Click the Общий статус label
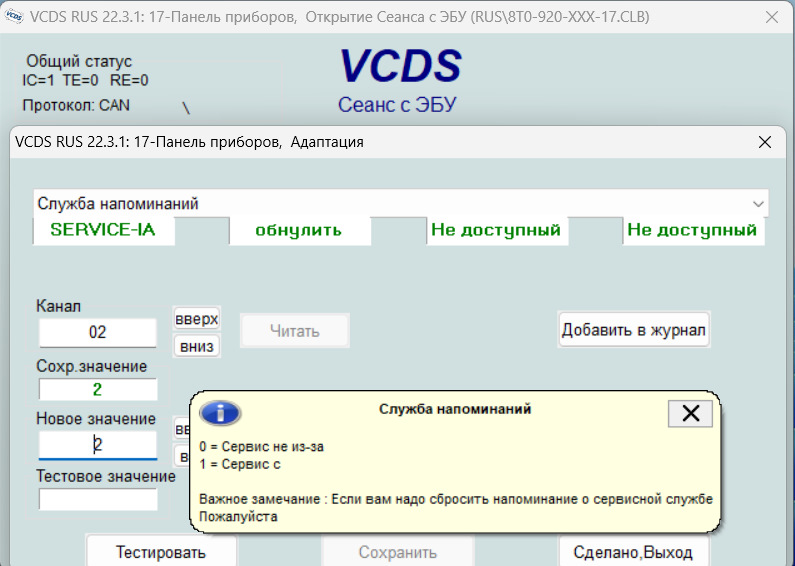Viewport: 795px width, 566px height. click(x=79, y=61)
